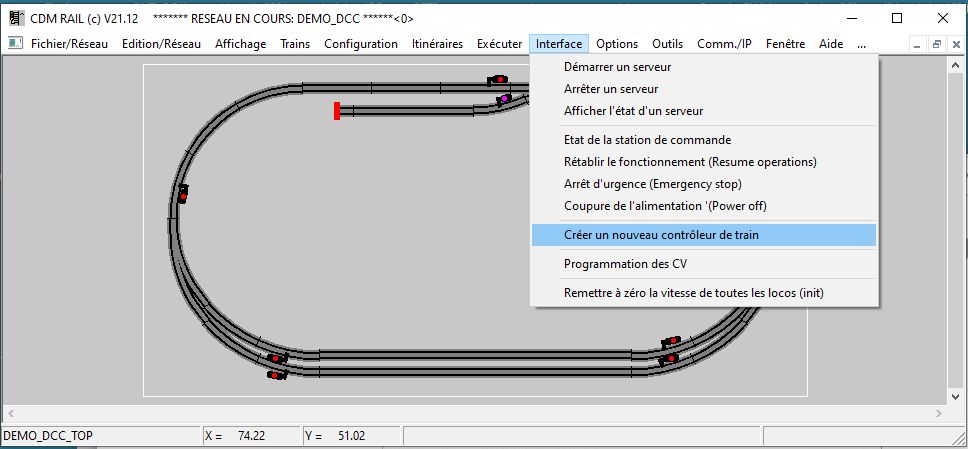The height and width of the screenshot is (449, 968).
Task: Choose Etat de la station de commande
Action: click(x=704, y=140)
